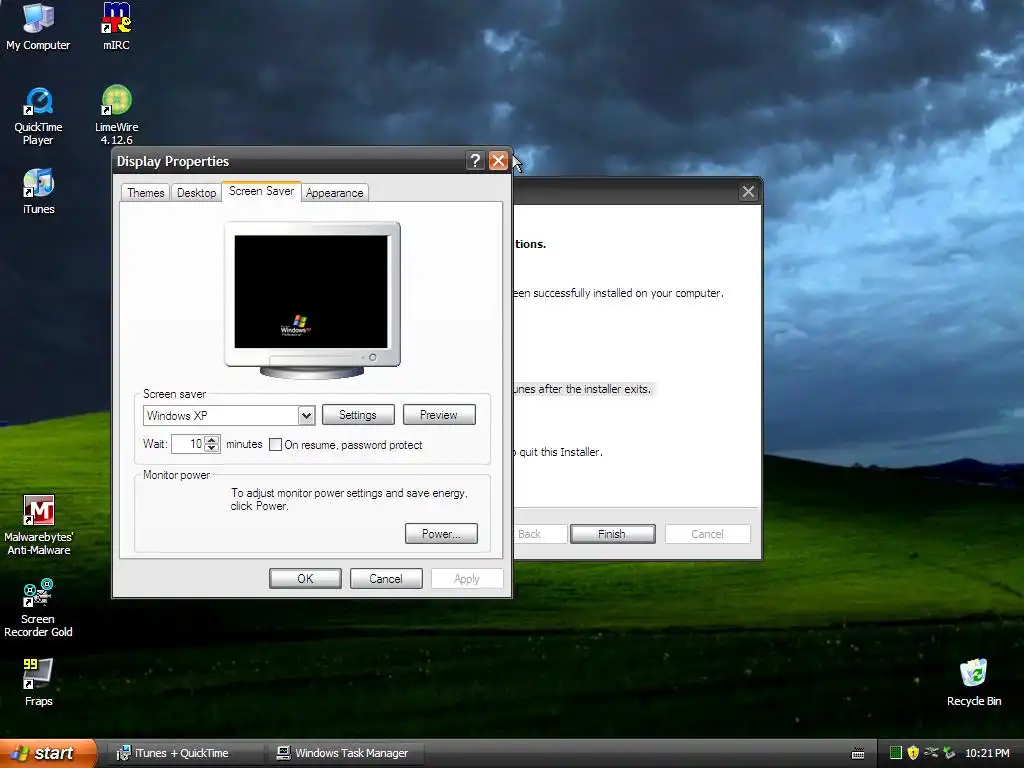Screen dimensions: 1024x768
Task: Switch to the Appearance tab
Action: point(334,193)
